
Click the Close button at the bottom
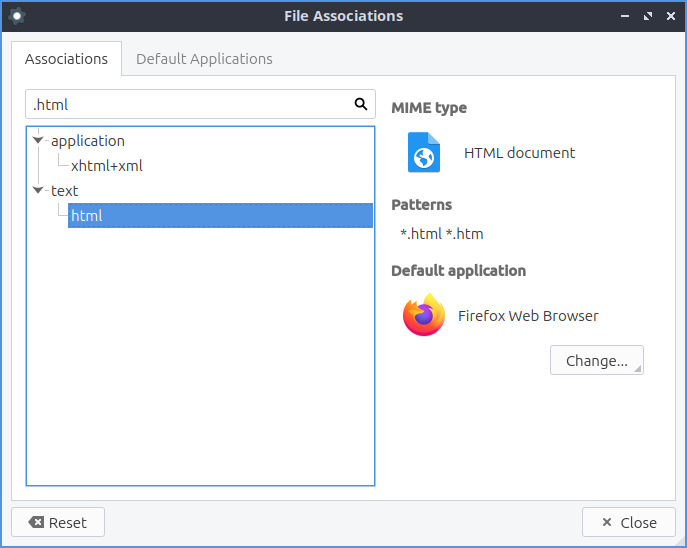(628, 522)
